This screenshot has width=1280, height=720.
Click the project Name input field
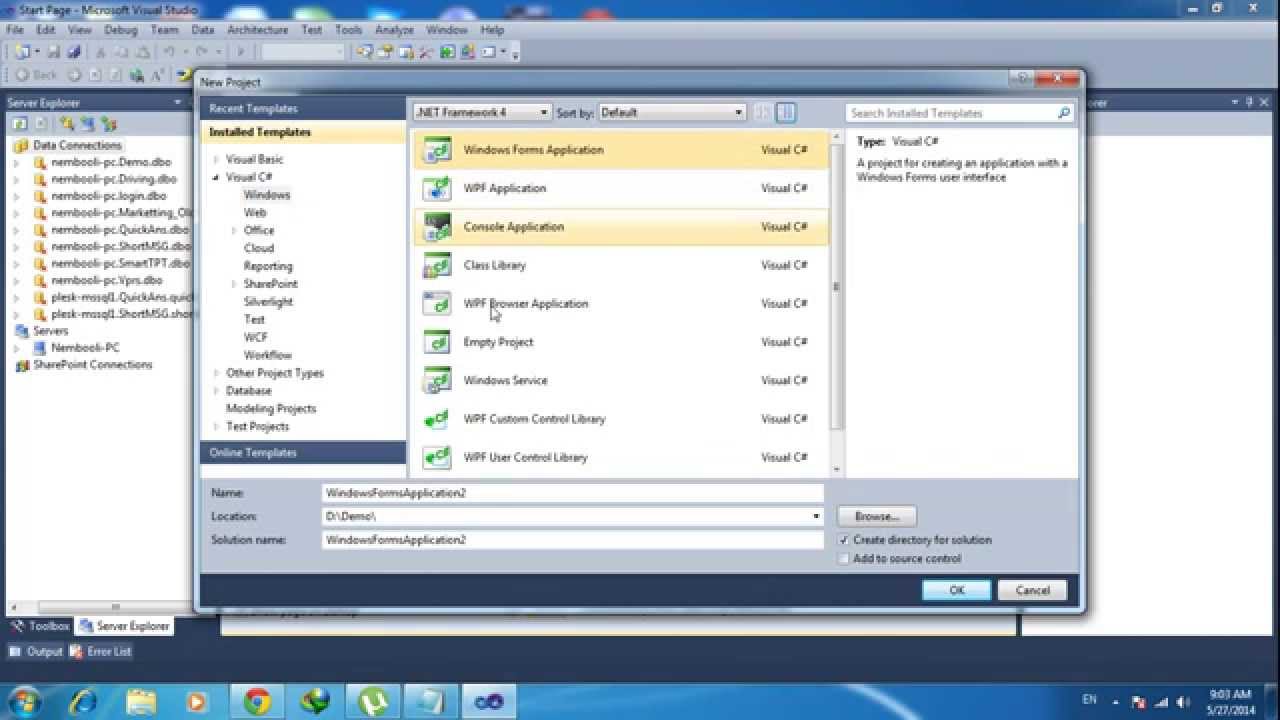573,493
